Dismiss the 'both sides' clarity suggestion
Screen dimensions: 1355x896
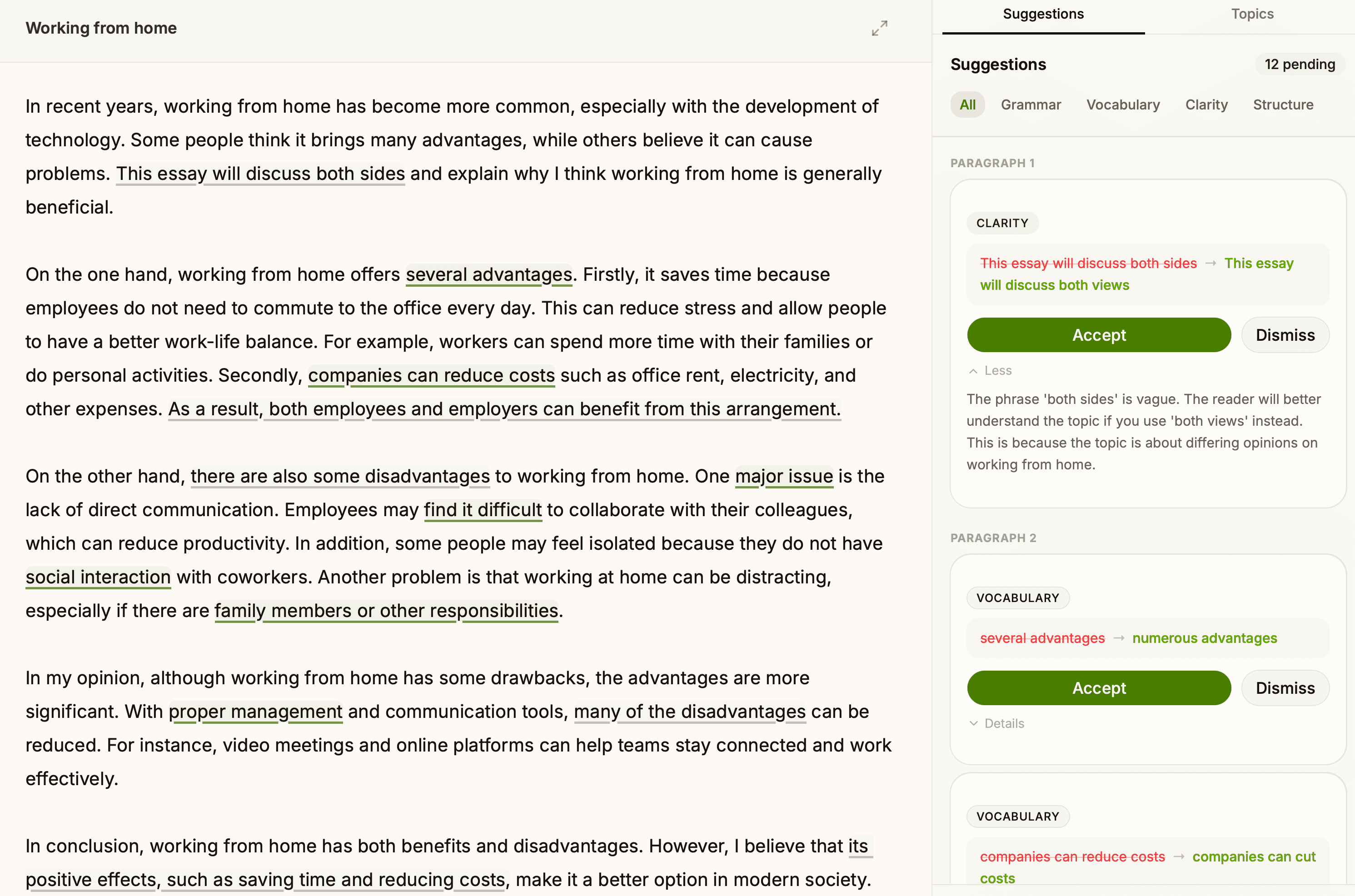(x=1285, y=335)
